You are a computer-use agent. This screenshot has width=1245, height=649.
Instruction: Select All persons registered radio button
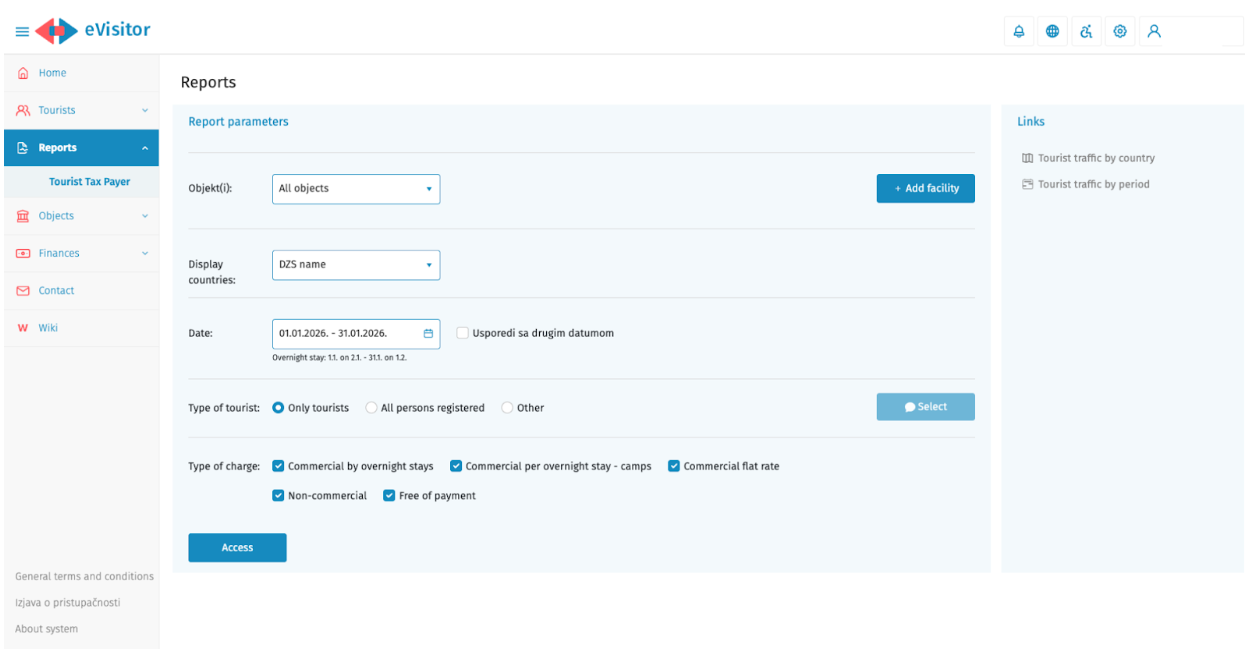pyautogui.click(x=371, y=408)
